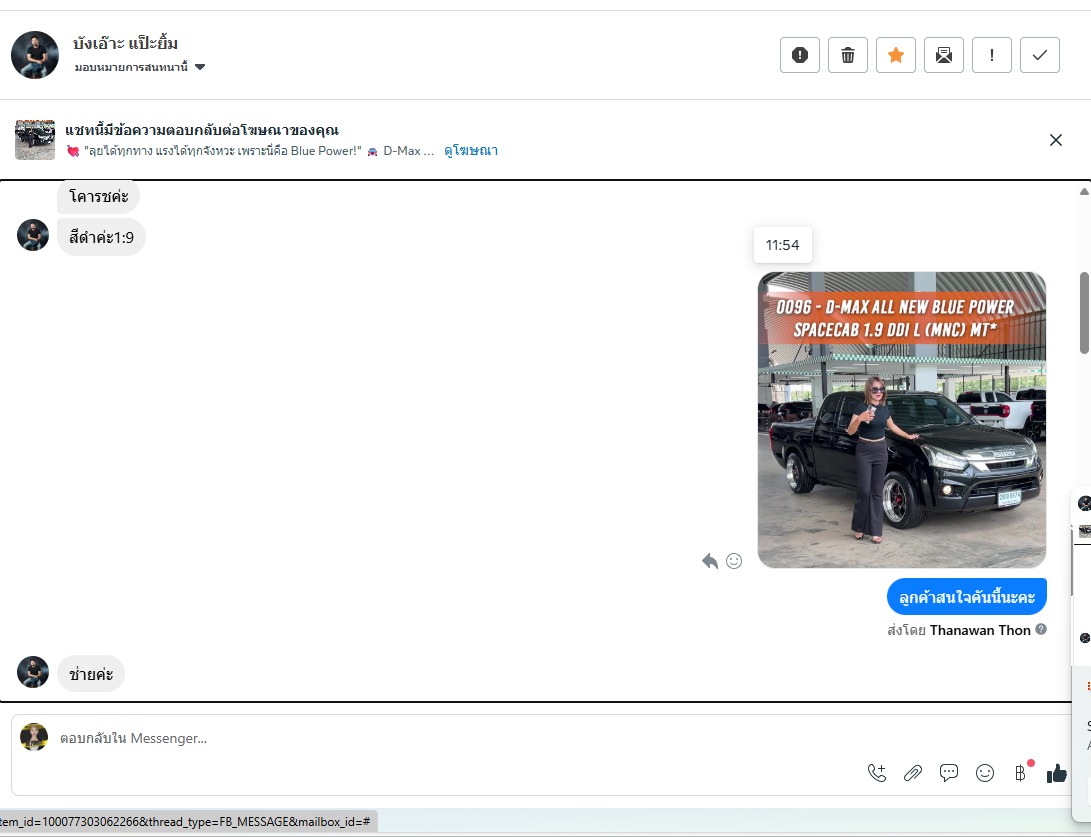Open the assign conversation dropdown arrow
This screenshot has width=1091, height=837.
200,67
